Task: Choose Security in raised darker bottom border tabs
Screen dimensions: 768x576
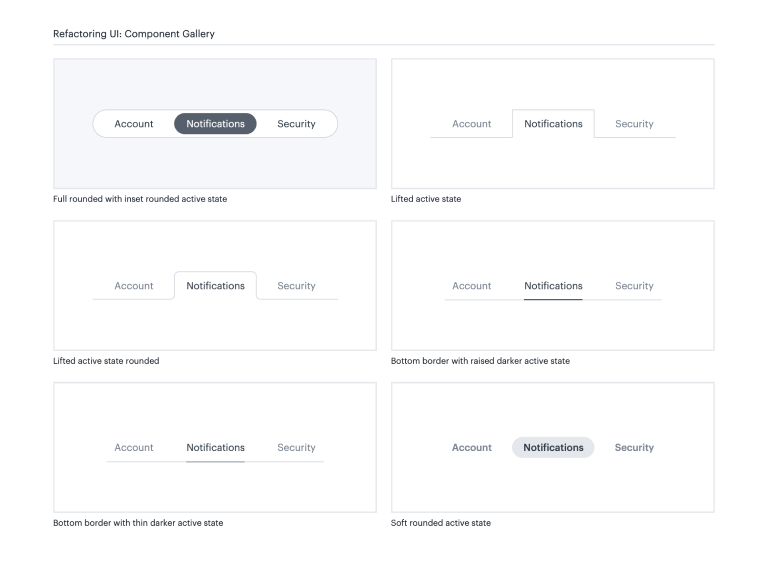Action: tap(634, 286)
